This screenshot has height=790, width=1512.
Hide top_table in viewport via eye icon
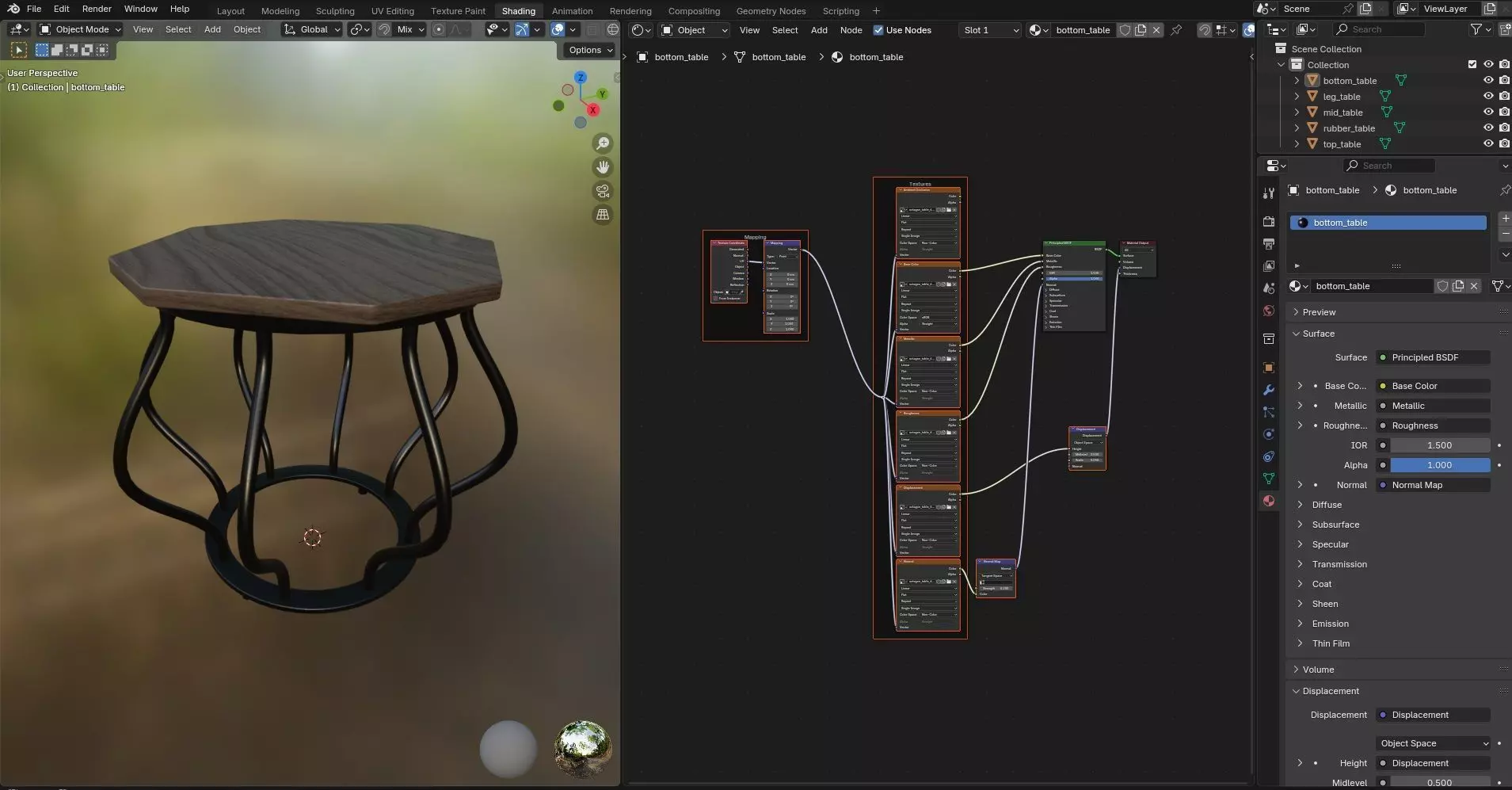click(x=1488, y=144)
